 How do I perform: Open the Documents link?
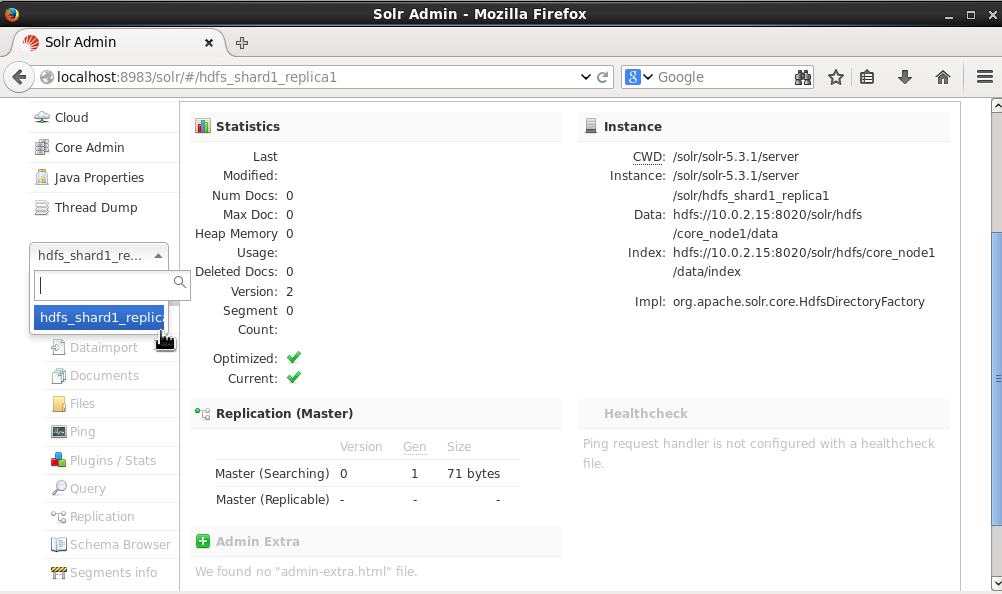104,376
